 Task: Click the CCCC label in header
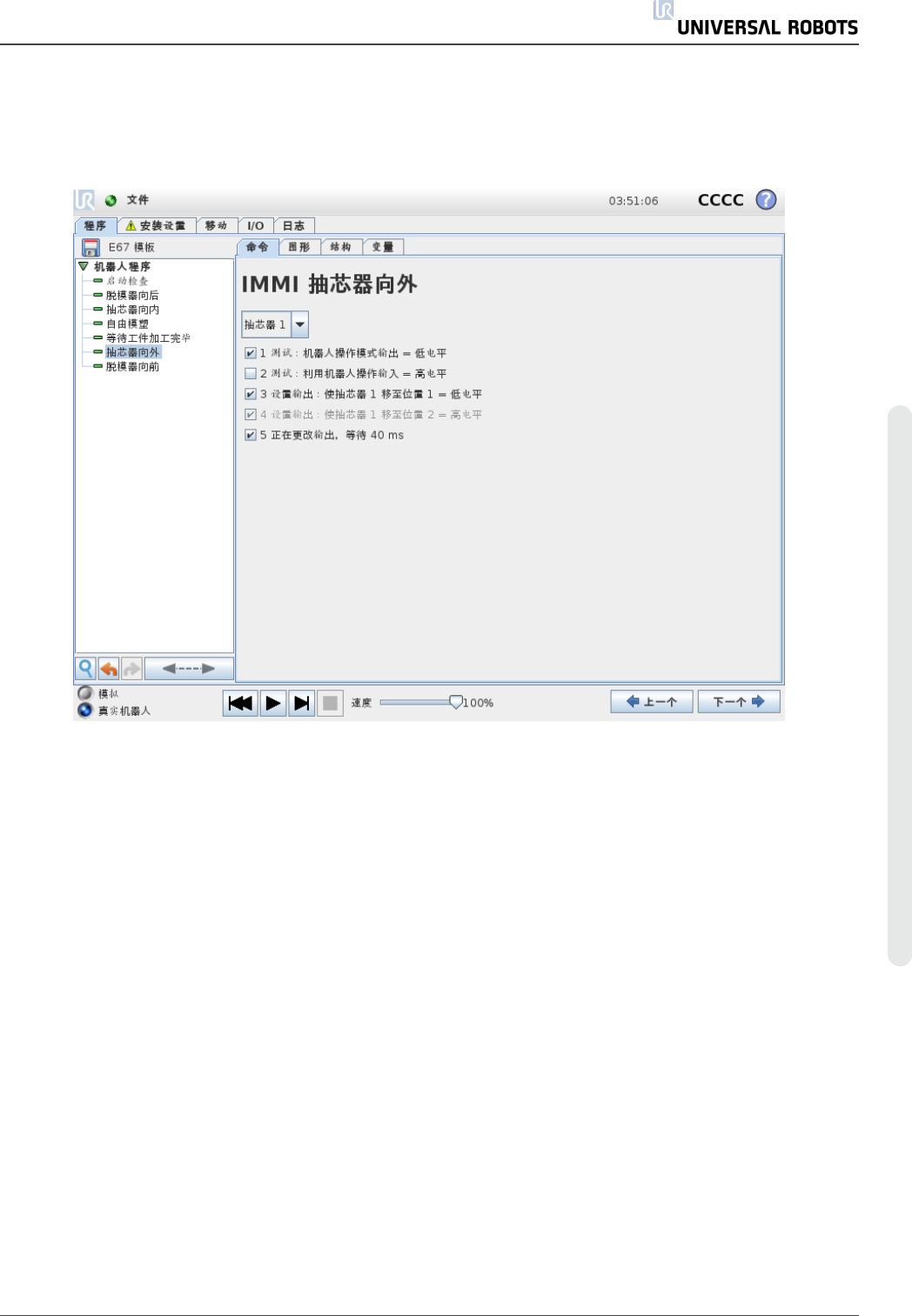pyautogui.click(x=721, y=200)
